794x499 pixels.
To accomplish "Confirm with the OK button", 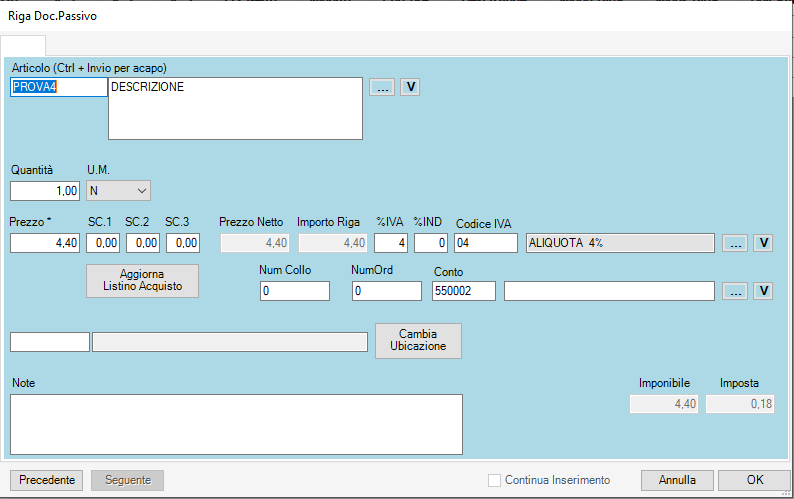I will tap(754, 480).
